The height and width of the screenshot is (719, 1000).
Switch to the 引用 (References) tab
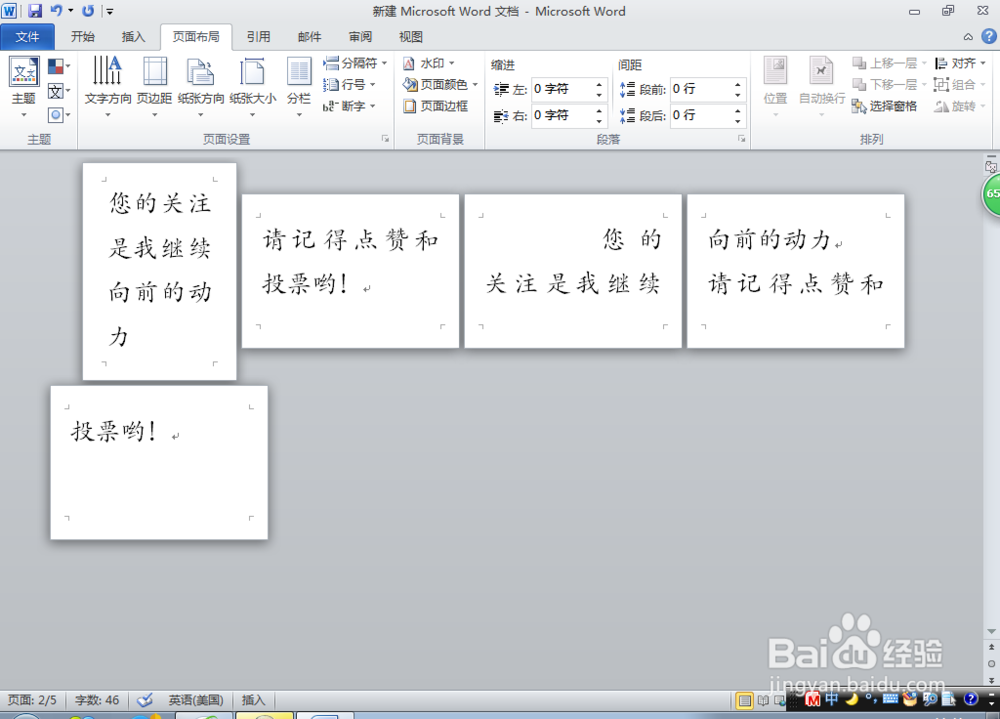click(258, 36)
